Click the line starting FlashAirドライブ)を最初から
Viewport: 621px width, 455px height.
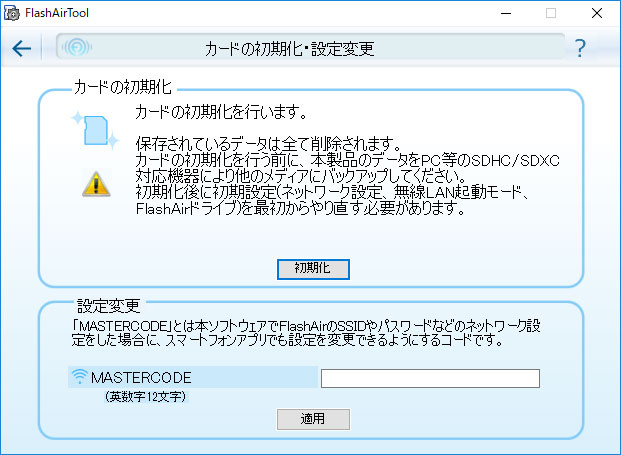300,208
